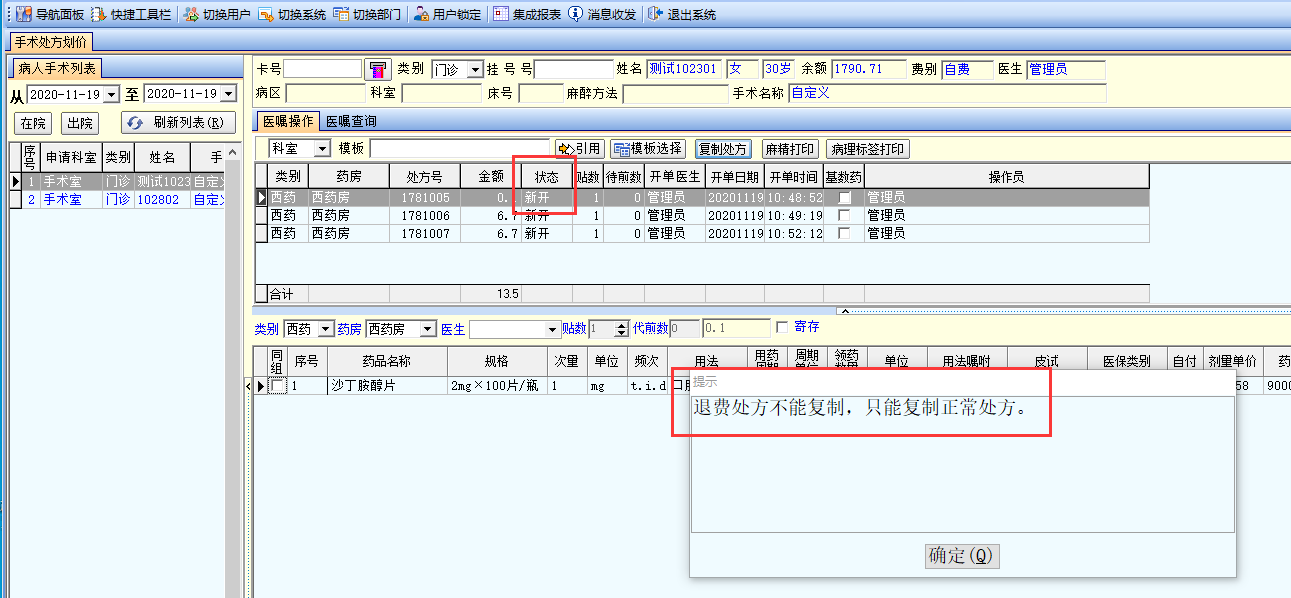
Task: Click the 状态 column header
Action: tap(547, 176)
